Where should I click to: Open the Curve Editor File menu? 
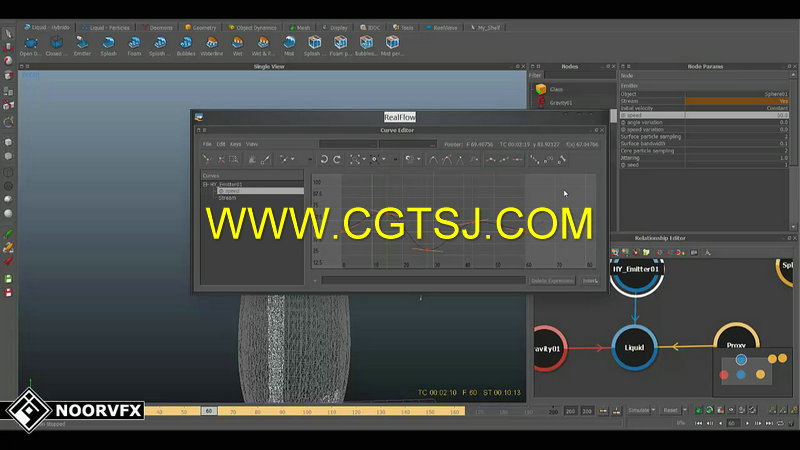[x=207, y=144]
